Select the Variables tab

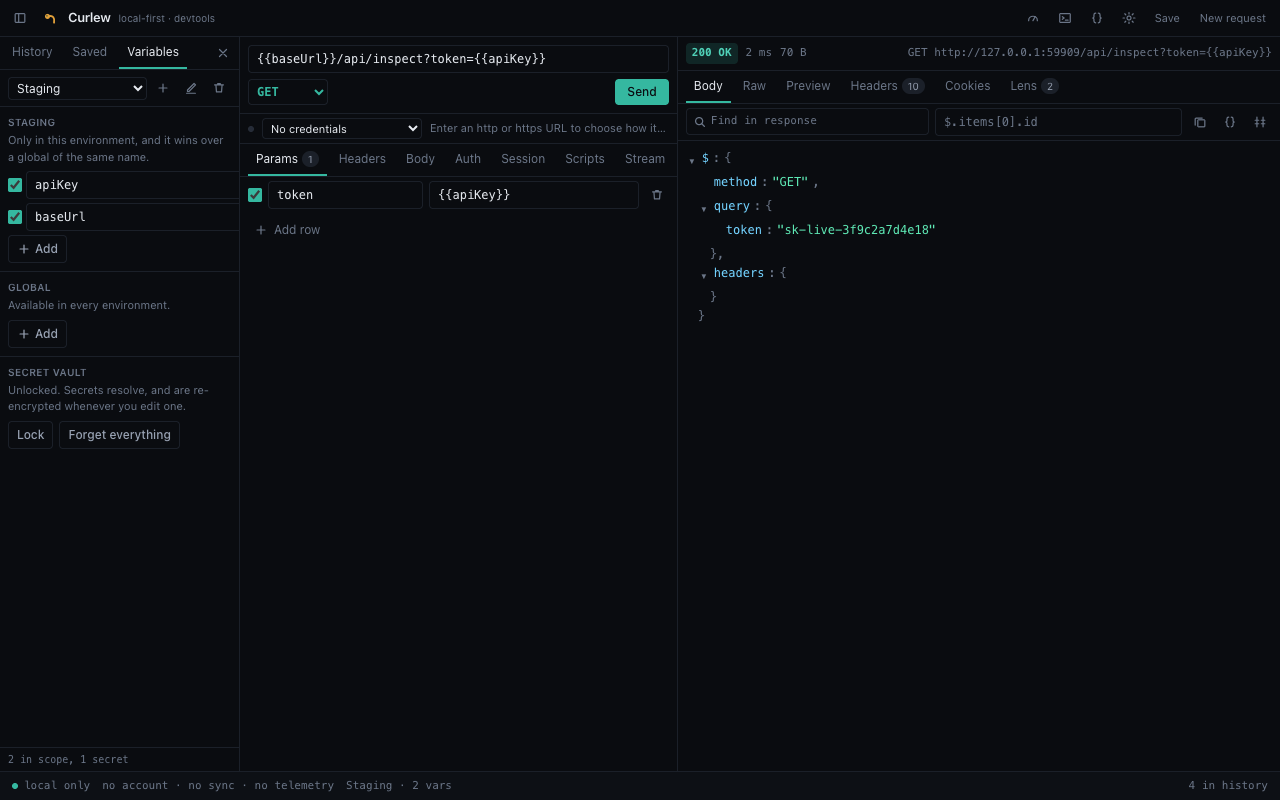pos(153,52)
